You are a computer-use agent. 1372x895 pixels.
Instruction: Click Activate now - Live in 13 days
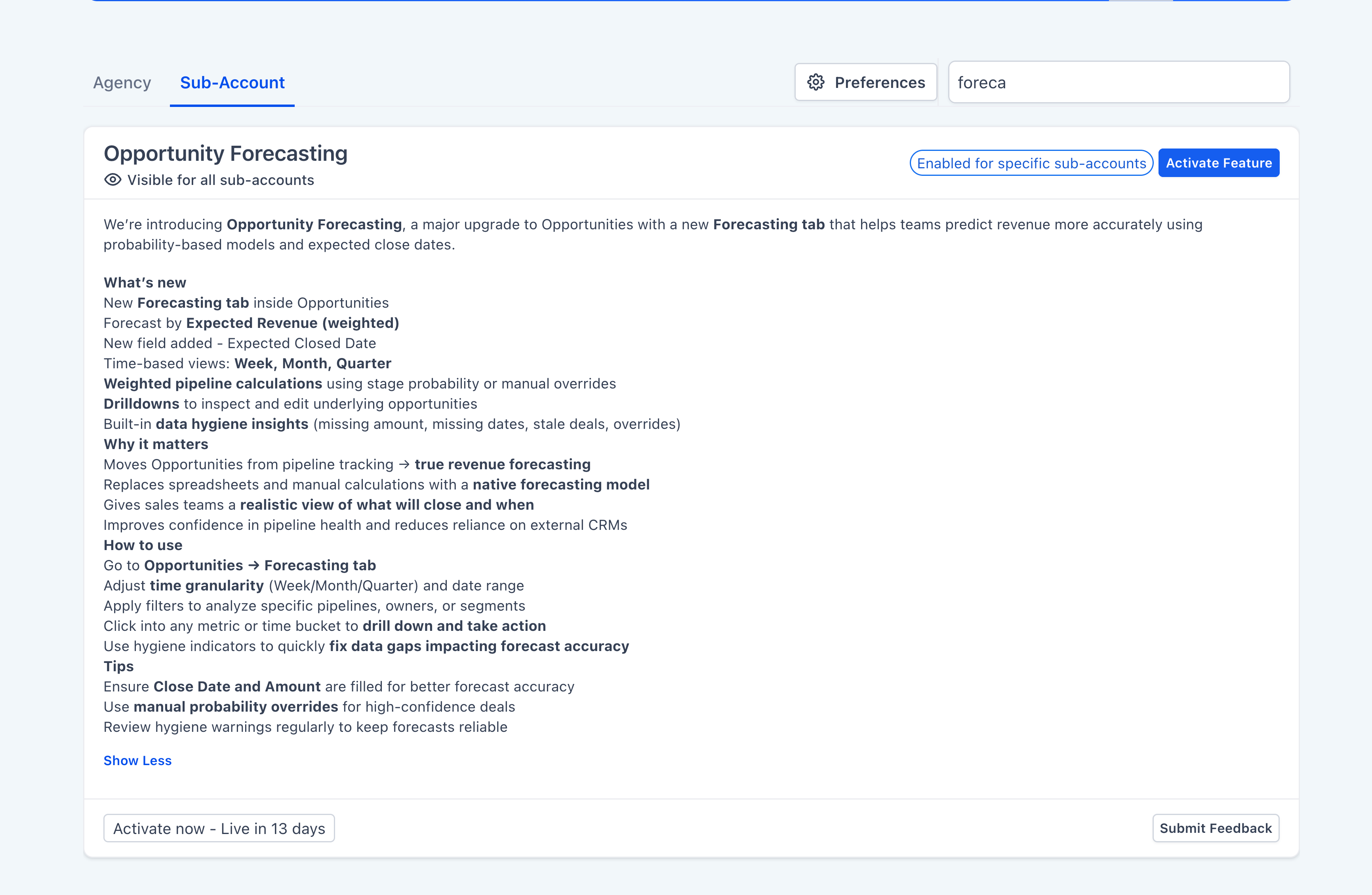[x=219, y=828]
